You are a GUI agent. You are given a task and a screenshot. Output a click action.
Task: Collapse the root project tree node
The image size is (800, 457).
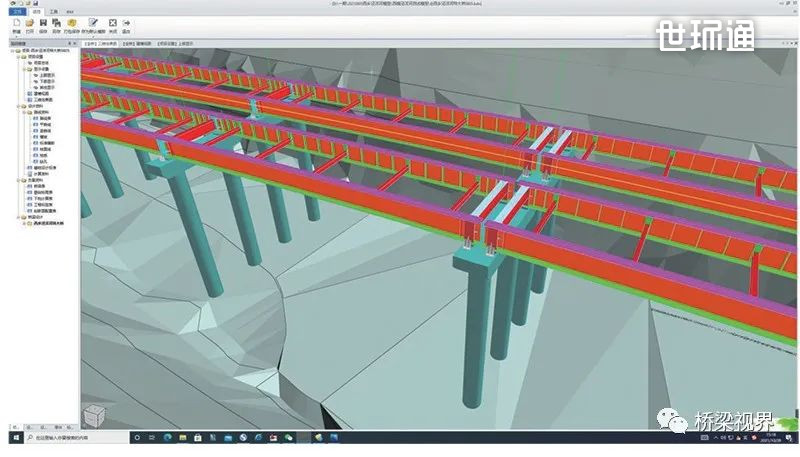(x=12, y=51)
